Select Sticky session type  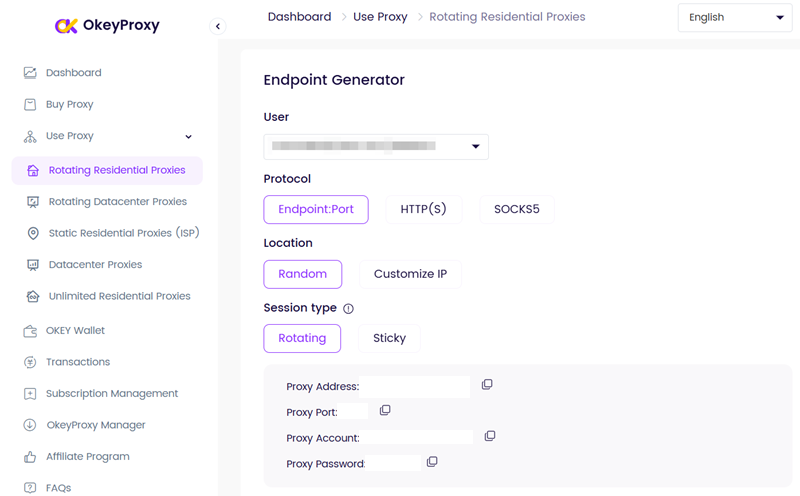[x=389, y=338]
